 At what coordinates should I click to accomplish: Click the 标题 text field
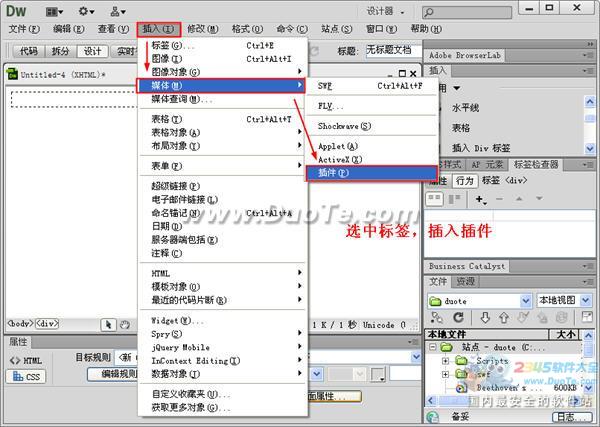point(394,51)
